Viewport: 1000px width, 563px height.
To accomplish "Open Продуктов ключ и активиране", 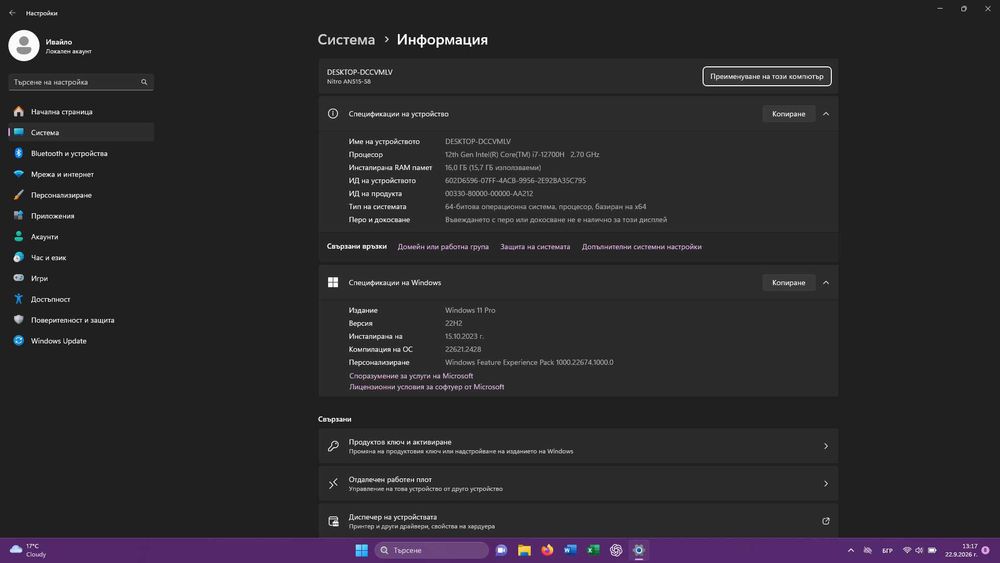I will (578, 446).
